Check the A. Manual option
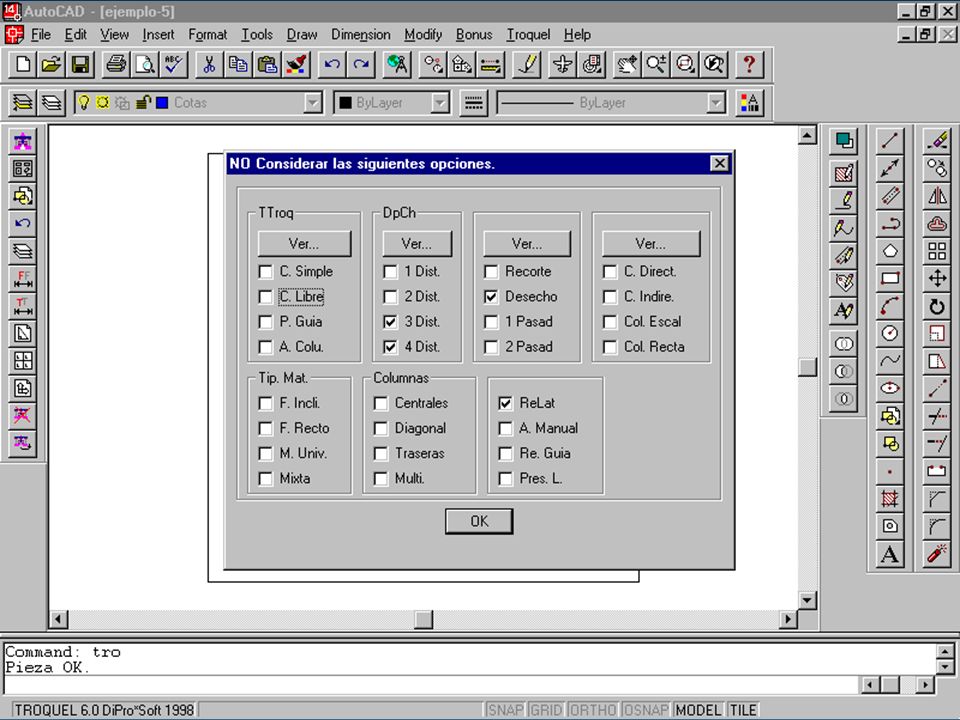Screen dimensions: 960x720 pos(505,428)
